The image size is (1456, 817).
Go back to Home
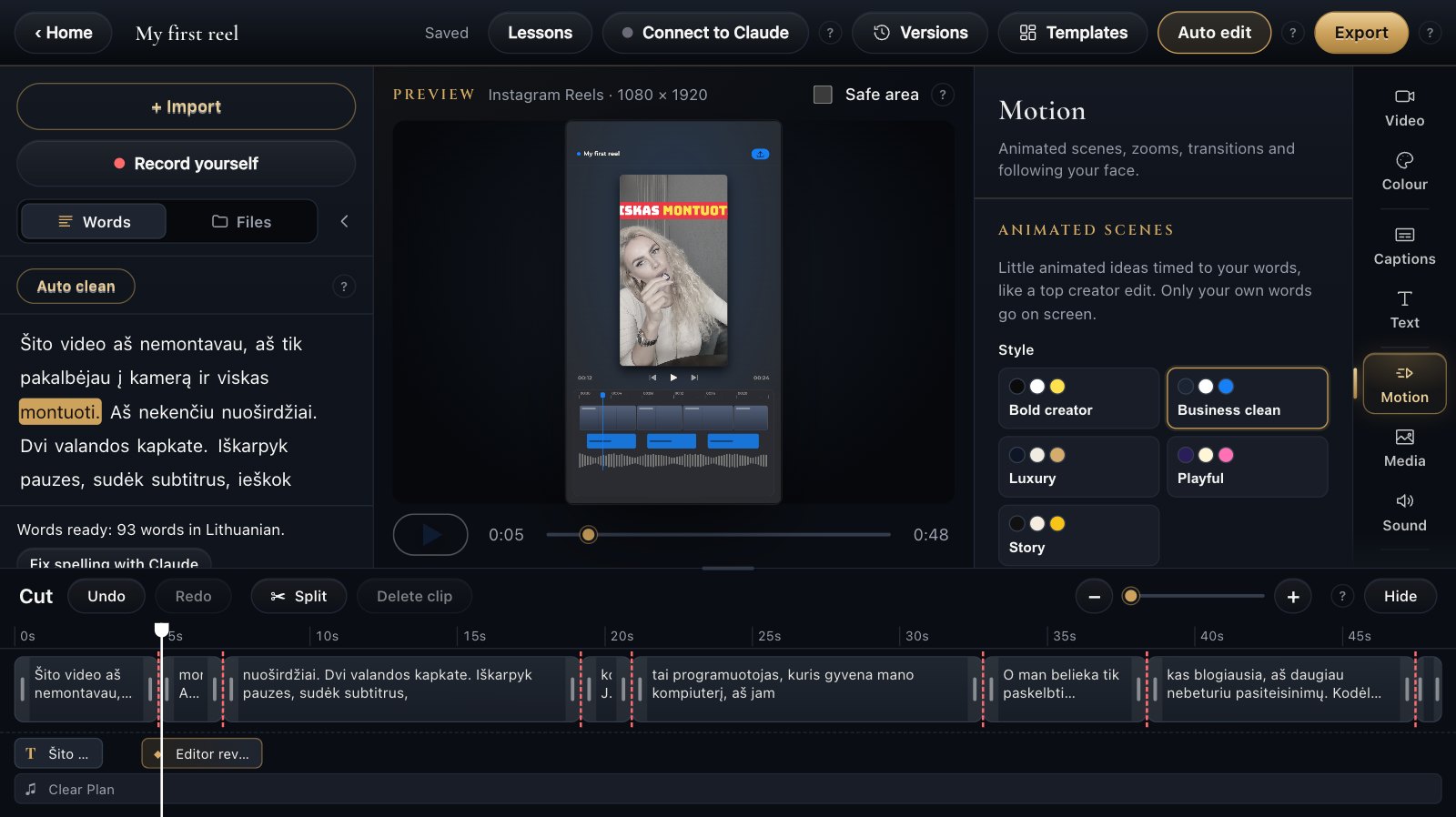pyautogui.click(x=64, y=33)
